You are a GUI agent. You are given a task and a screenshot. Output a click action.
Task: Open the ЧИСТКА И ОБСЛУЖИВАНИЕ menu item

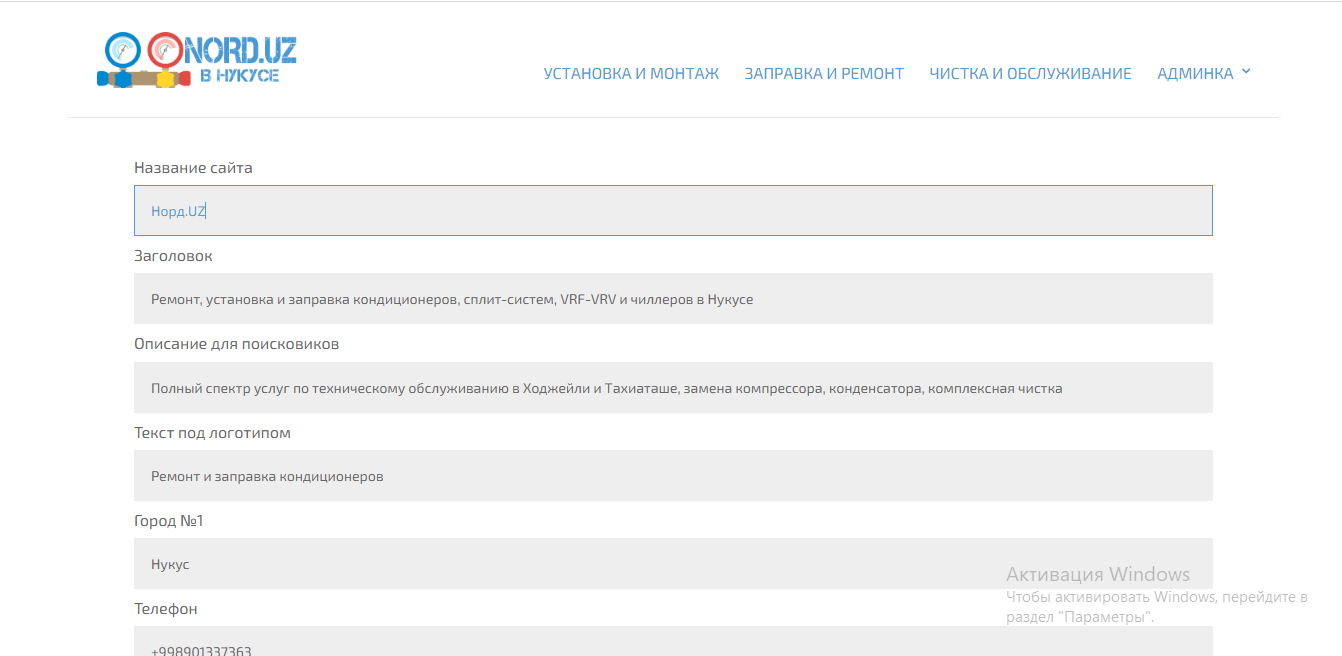(x=1030, y=73)
